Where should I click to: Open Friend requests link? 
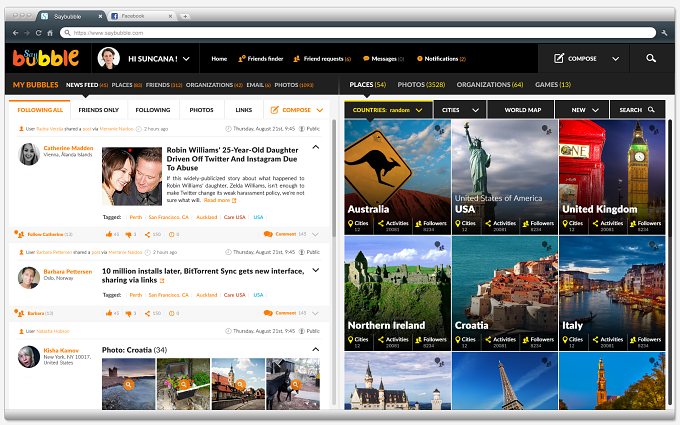tap(322, 59)
